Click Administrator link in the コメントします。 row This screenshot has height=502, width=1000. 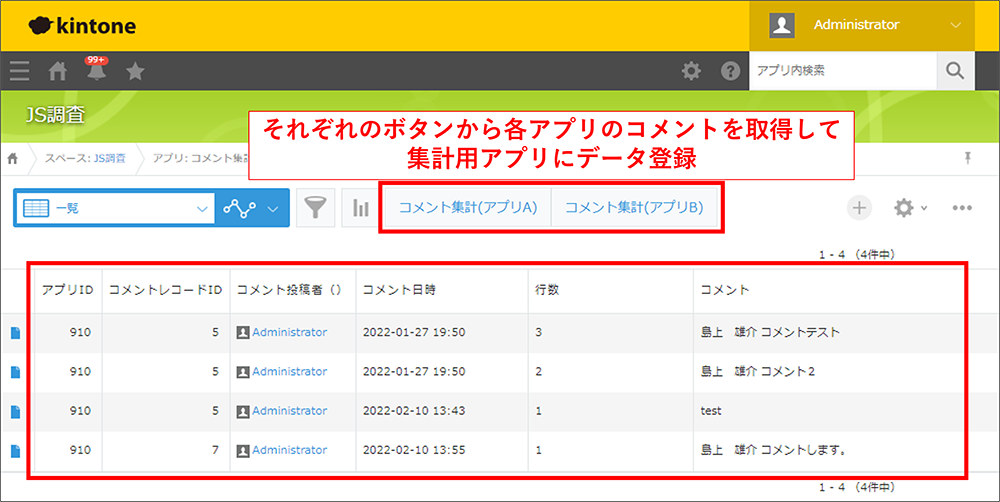(290, 450)
